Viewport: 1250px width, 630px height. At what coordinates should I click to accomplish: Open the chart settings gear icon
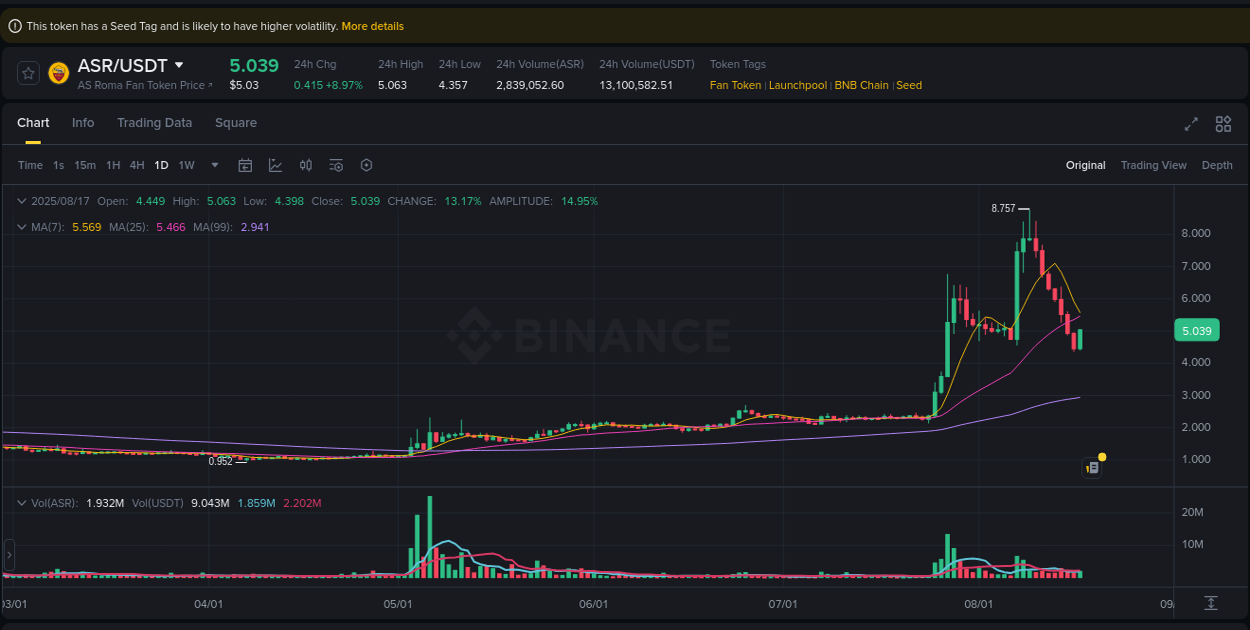click(x=366, y=165)
